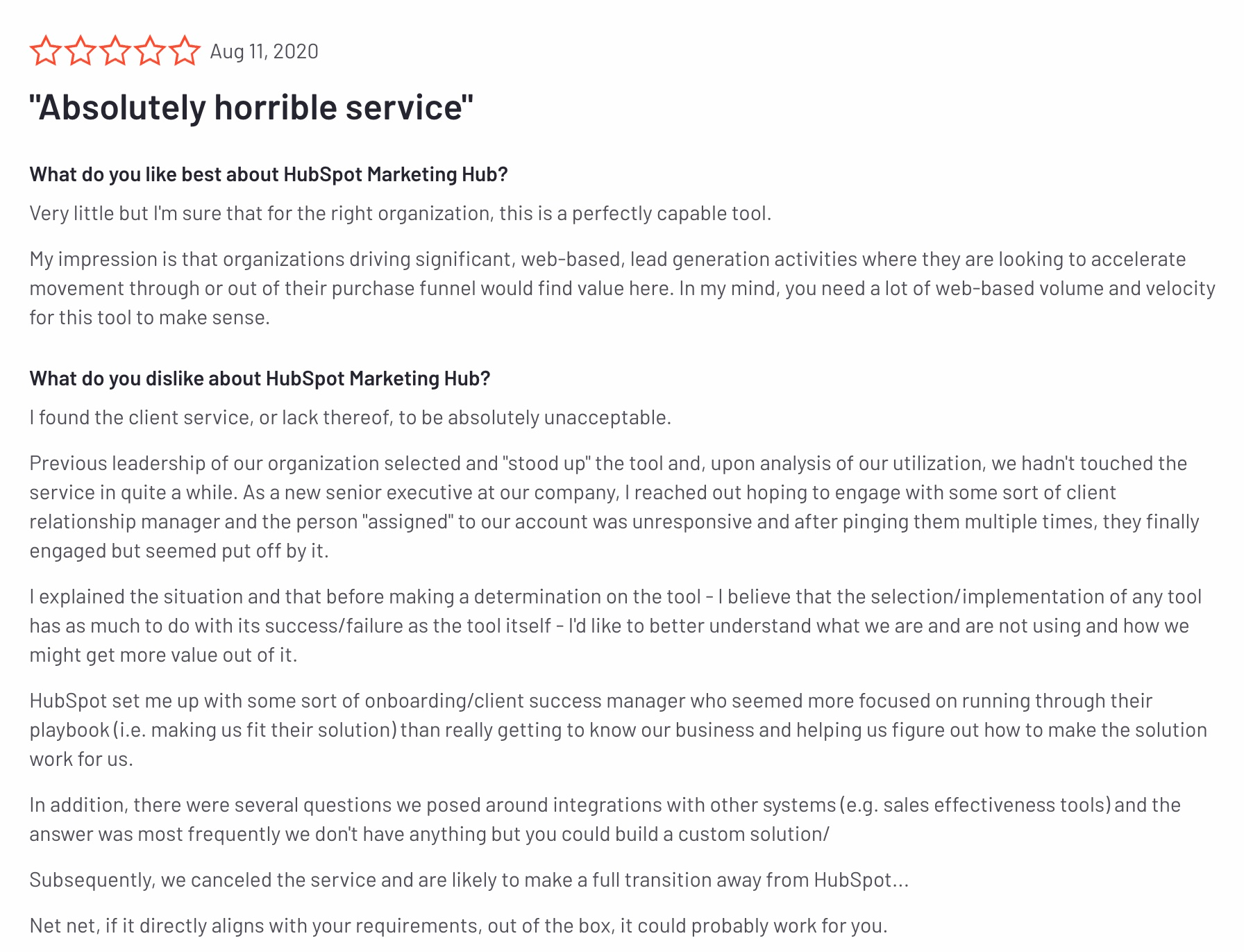Click the paragraph starting "In addition, there were"
Viewport: 1244px width, 952px height.
(x=605, y=819)
